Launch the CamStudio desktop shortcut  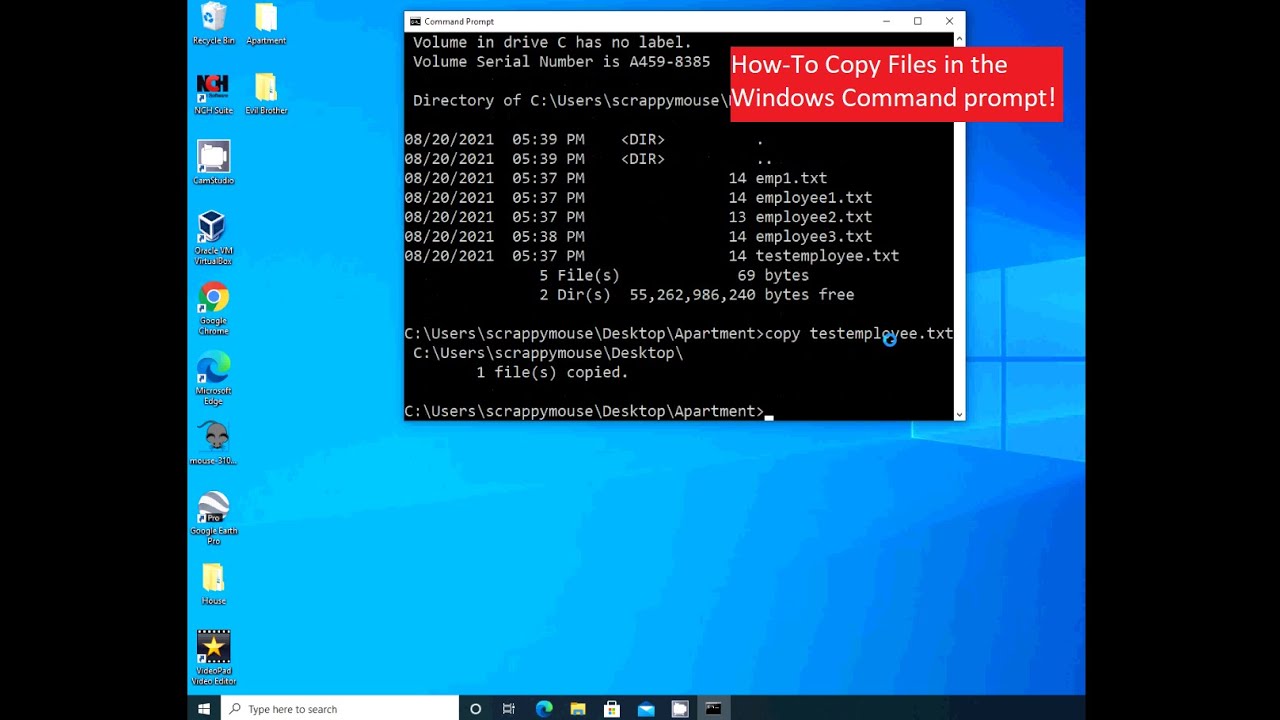click(x=213, y=163)
